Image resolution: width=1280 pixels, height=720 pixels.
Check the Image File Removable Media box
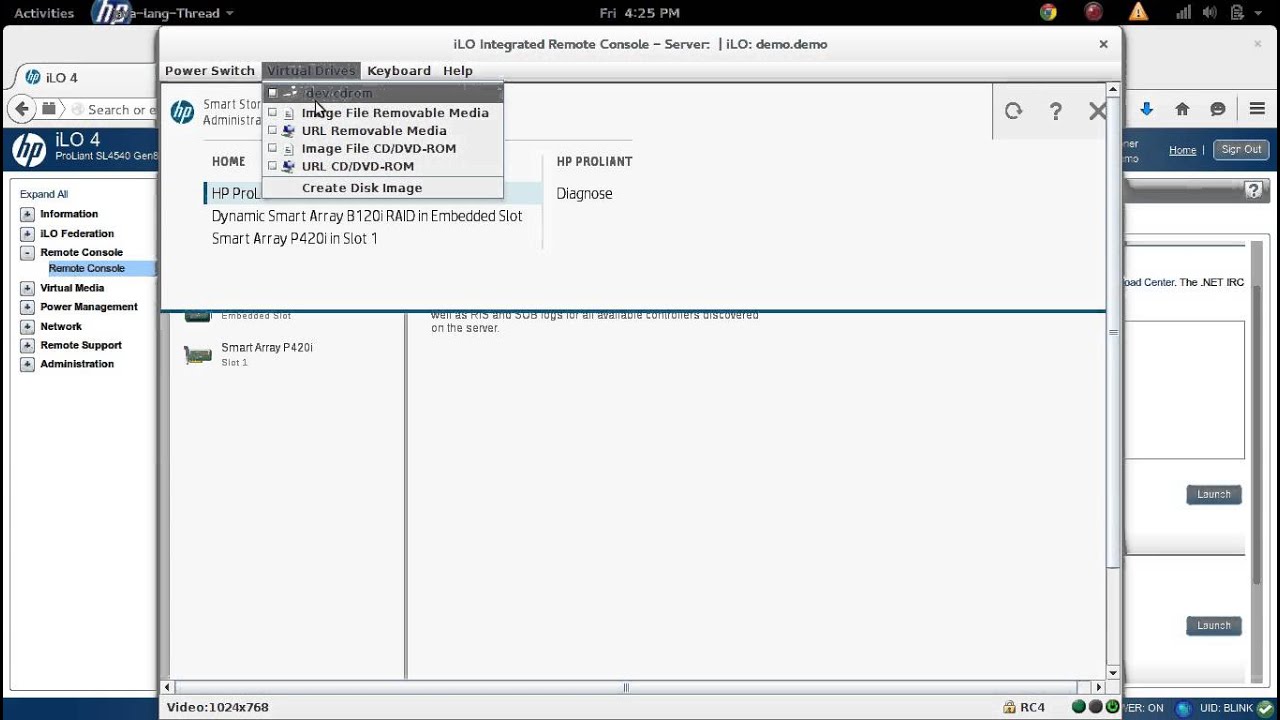(x=272, y=113)
